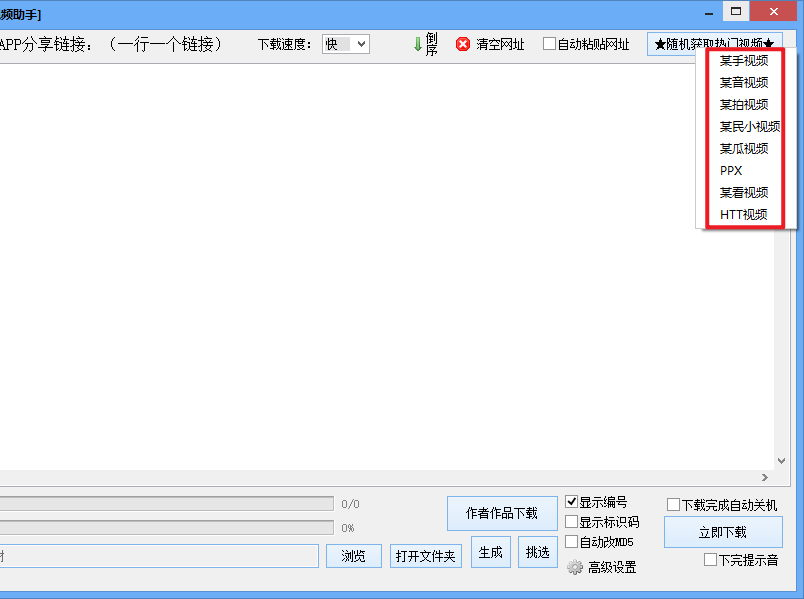Open the 随机获取热门视频 dropdown button
Image resolution: width=804 pixels, height=599 pixels.
[714, 44]
